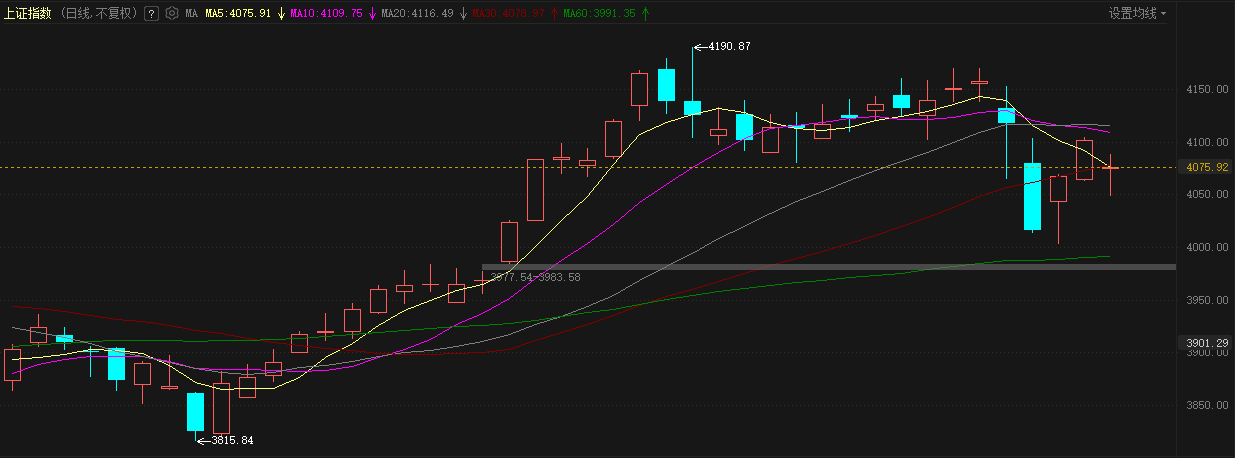Click the 4000.00 axis label
Viewport: 1235px width, 458px height.
(x=1207, y=247)
